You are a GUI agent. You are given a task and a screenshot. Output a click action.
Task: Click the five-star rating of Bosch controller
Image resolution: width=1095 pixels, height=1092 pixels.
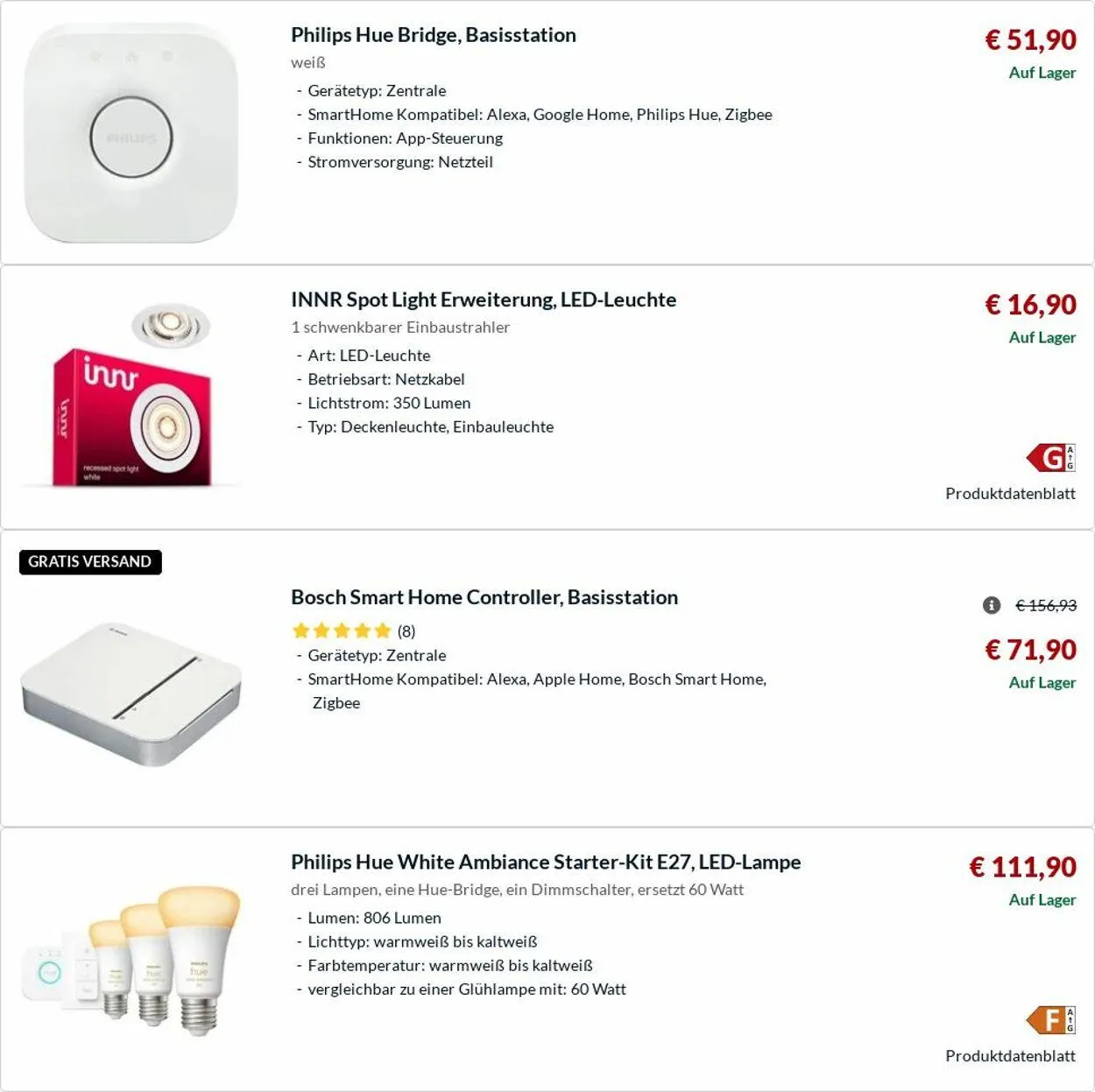tap(341, 631)
